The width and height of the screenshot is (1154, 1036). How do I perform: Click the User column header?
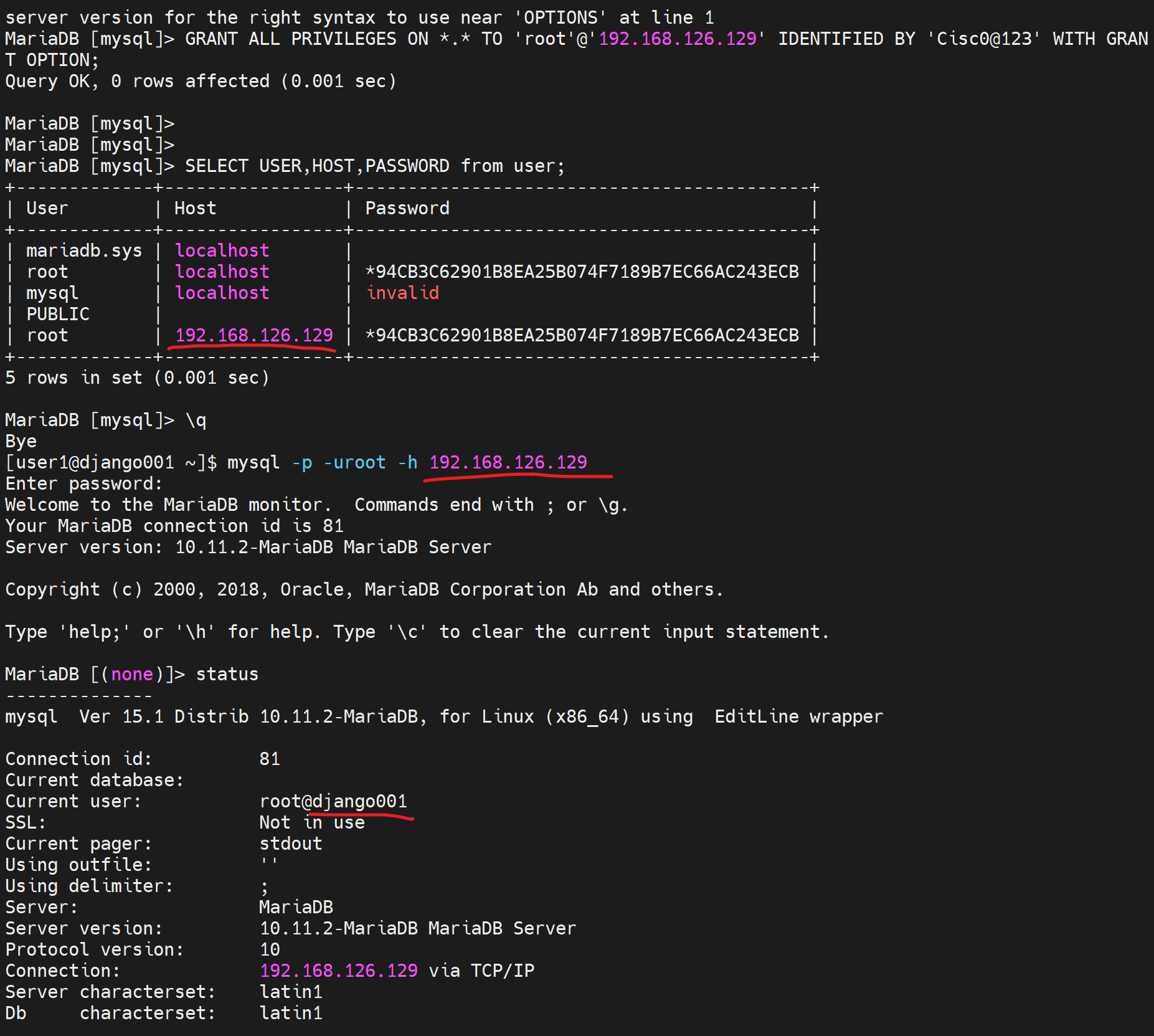point(47,208)
